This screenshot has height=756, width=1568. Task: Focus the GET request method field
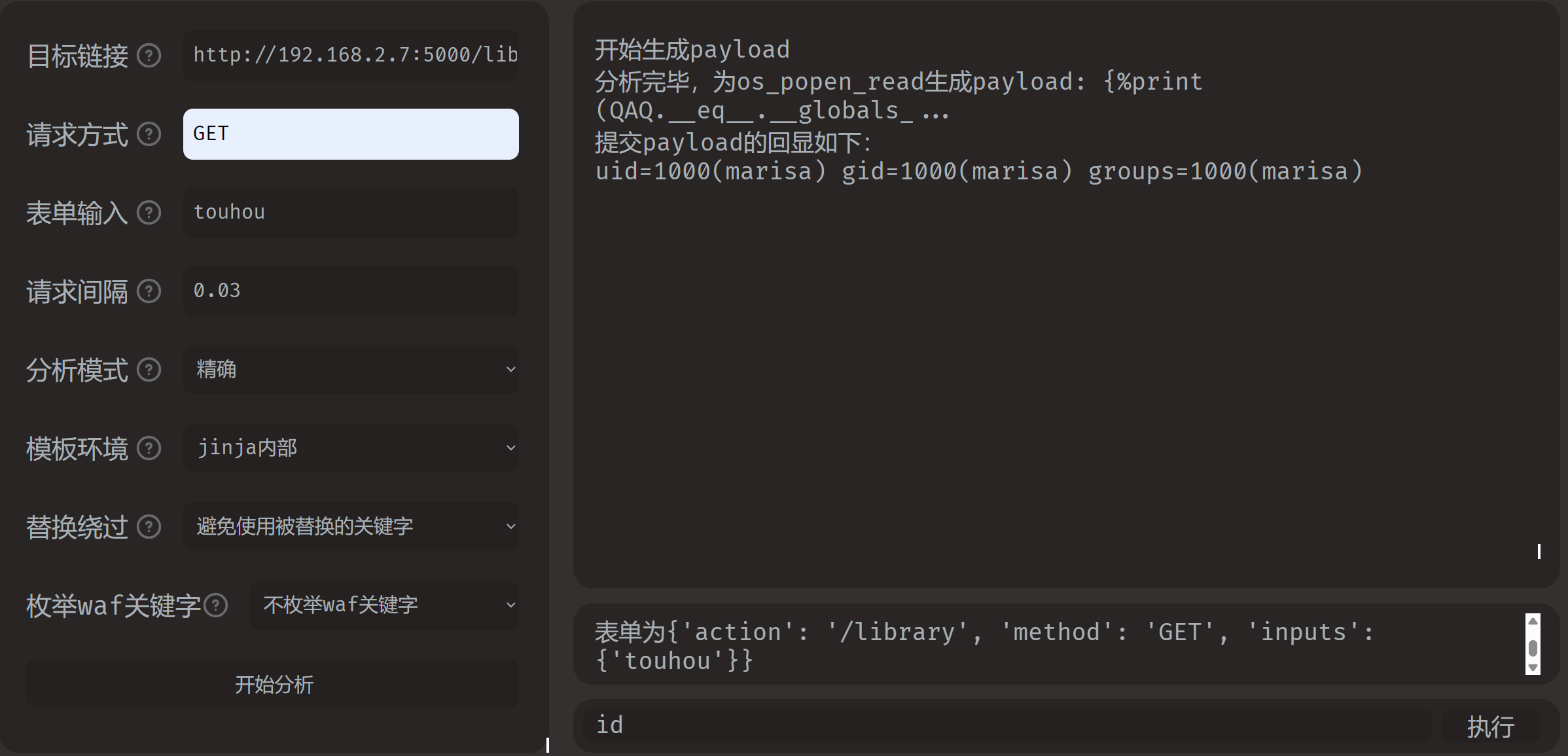(x=351, y=134)
